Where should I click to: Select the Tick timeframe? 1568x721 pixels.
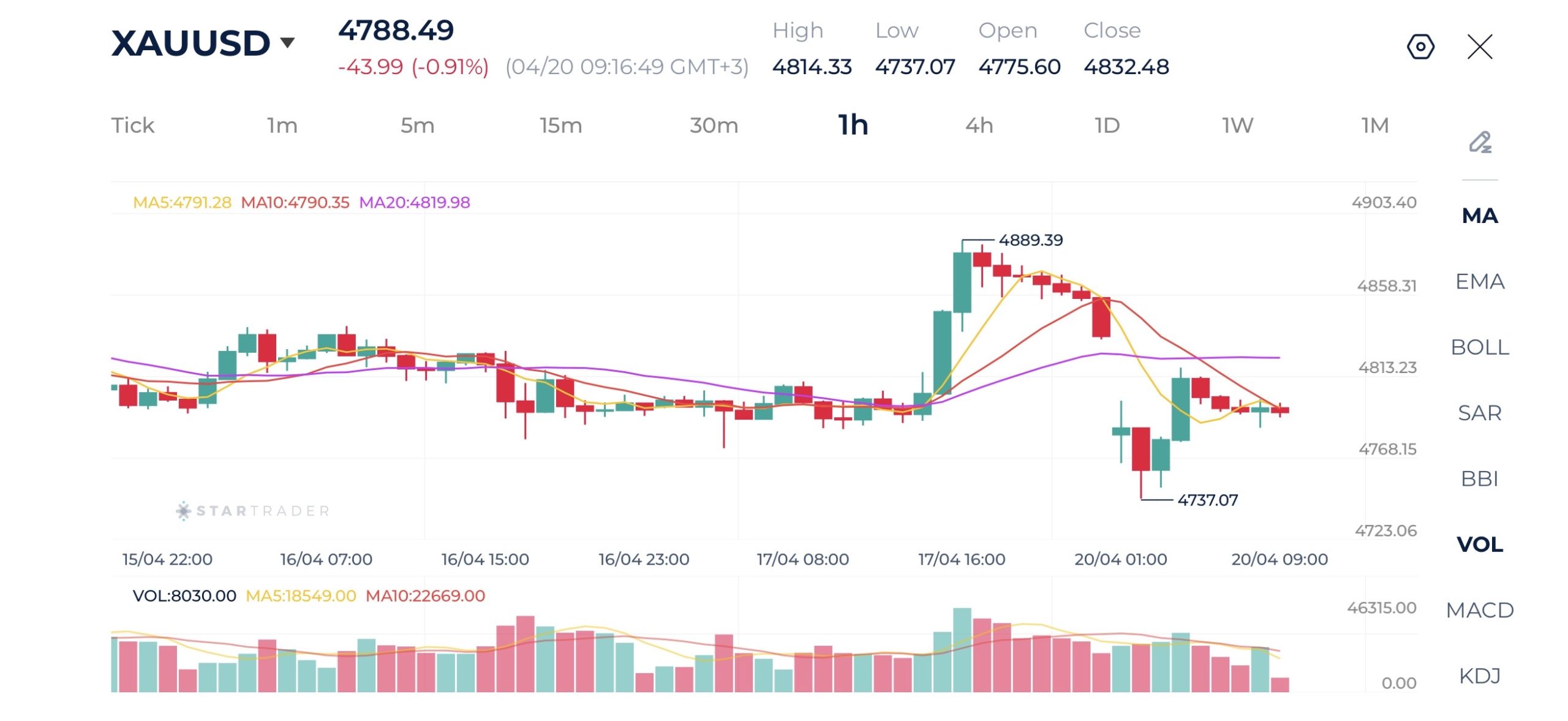(133, 126)
